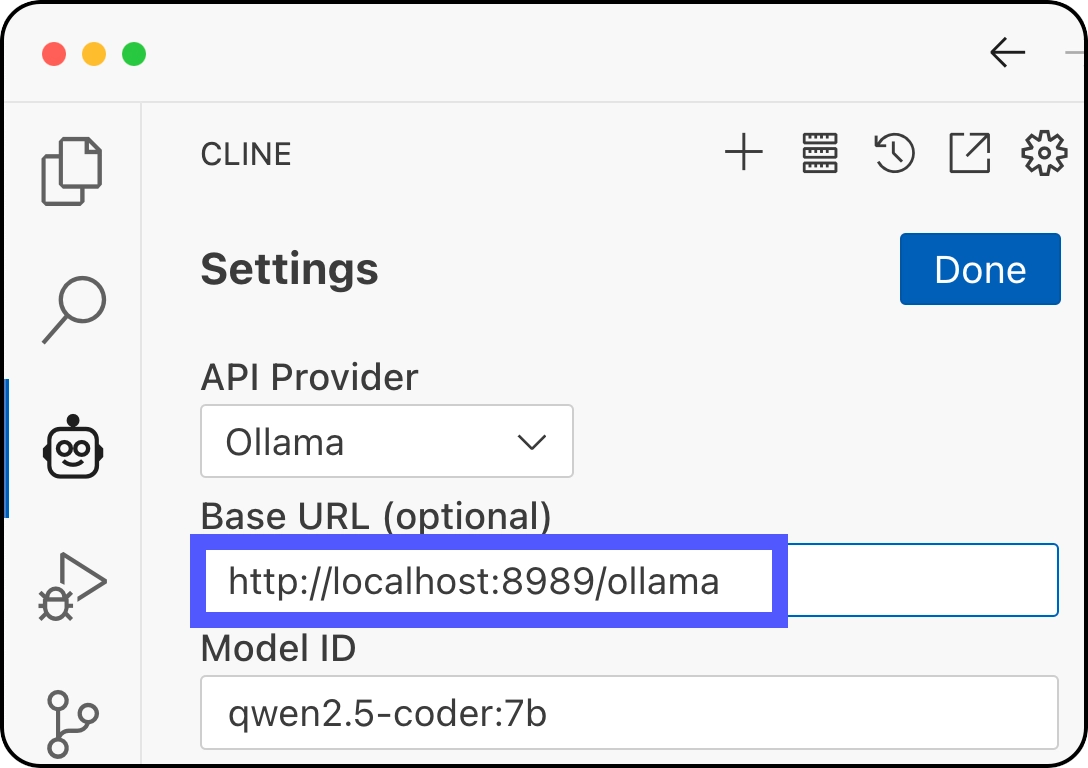Click the CLINE panel title
Screen dimensions: 1088x768
(246, 154)
